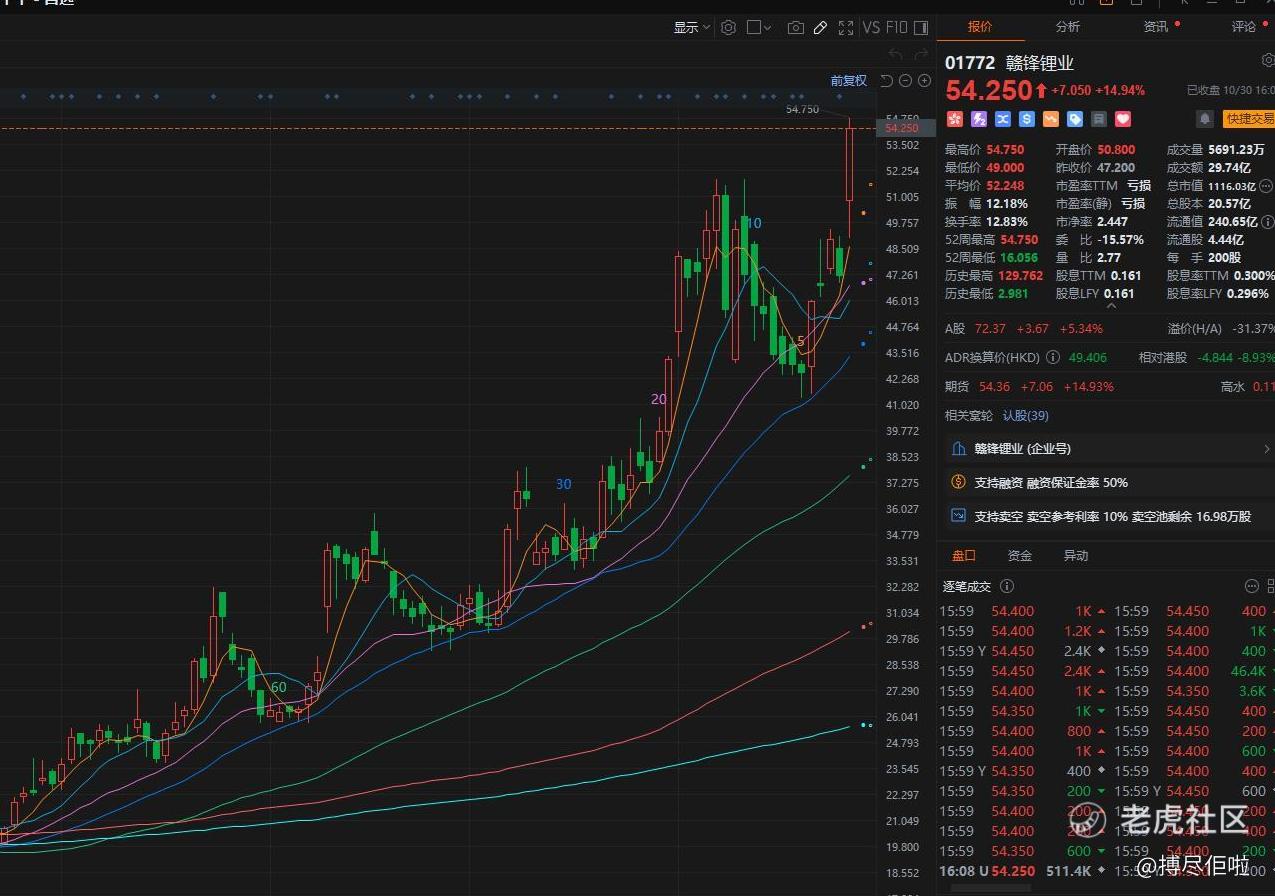This screenshot has width=1275, height=896.
Task: Take a chart screenshot with camera icon
Action: click(795, 28)
